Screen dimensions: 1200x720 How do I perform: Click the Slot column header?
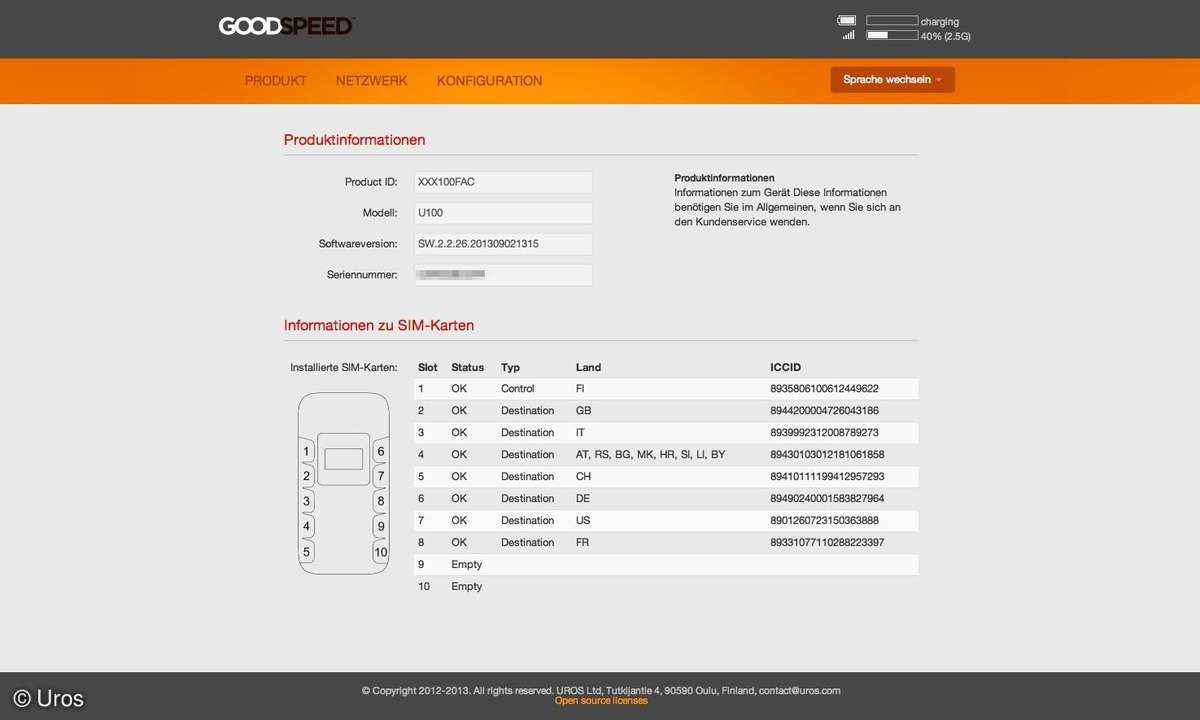(428, 367)
